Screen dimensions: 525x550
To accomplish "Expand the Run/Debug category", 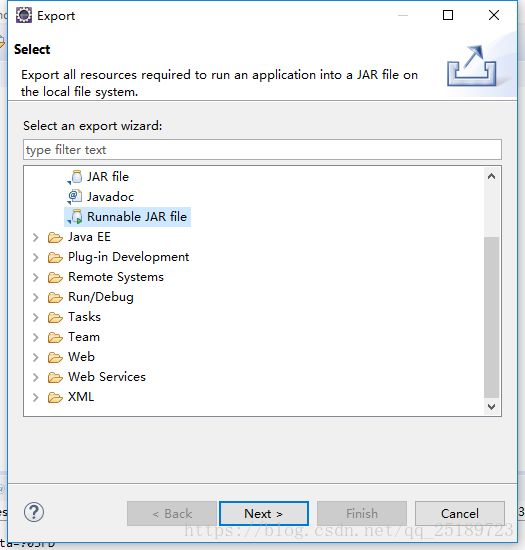I will (35, 297).
